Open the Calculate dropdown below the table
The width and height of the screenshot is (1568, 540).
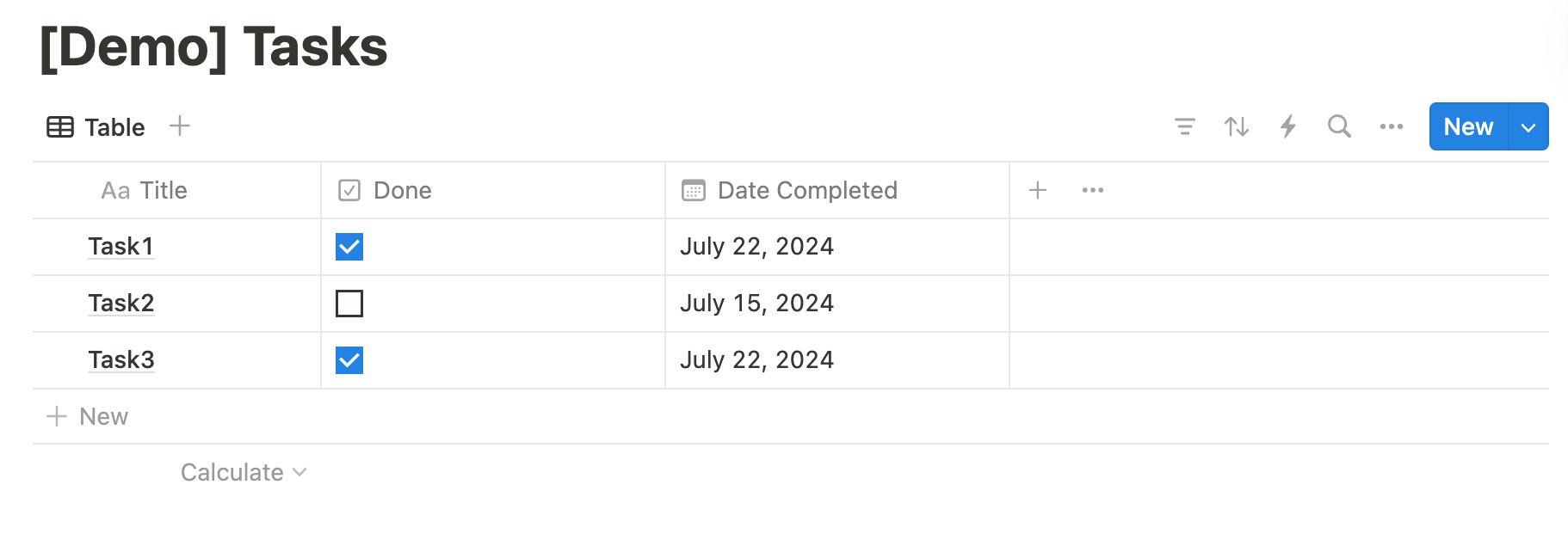pos(244,472)
